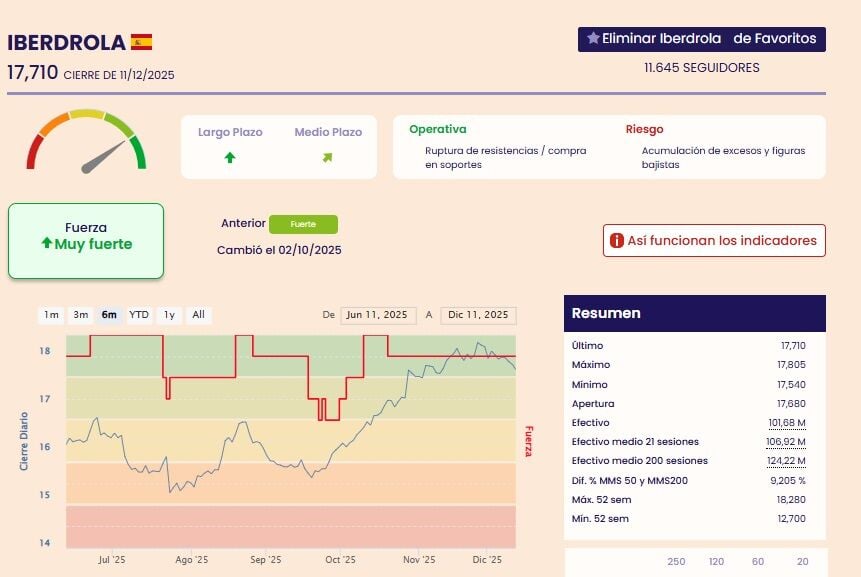The height and width of the screenshot is (577, 861).
Task: Click the Jul '25 label on chart axis
Action: pos(111,559)
